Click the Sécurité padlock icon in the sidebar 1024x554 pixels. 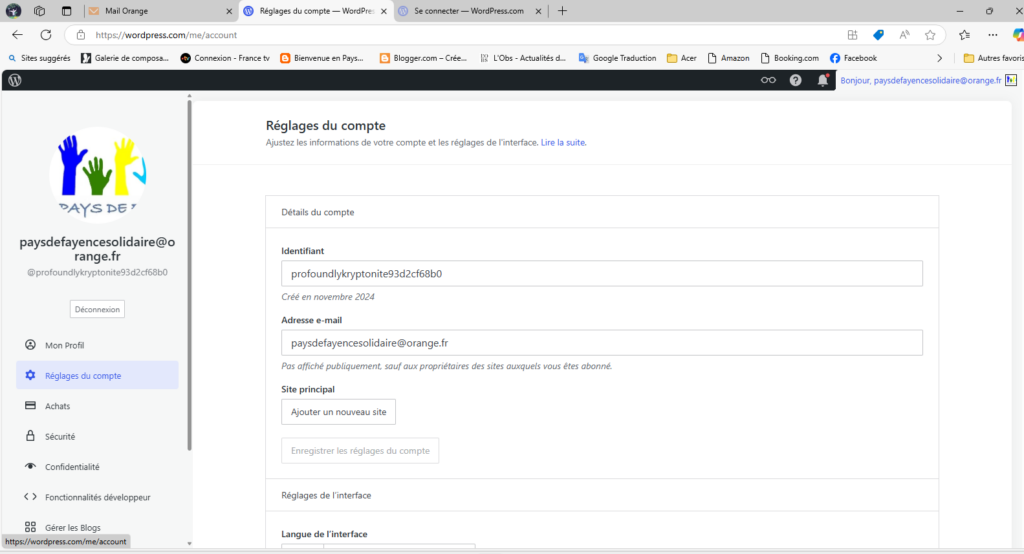pos(30,436)
